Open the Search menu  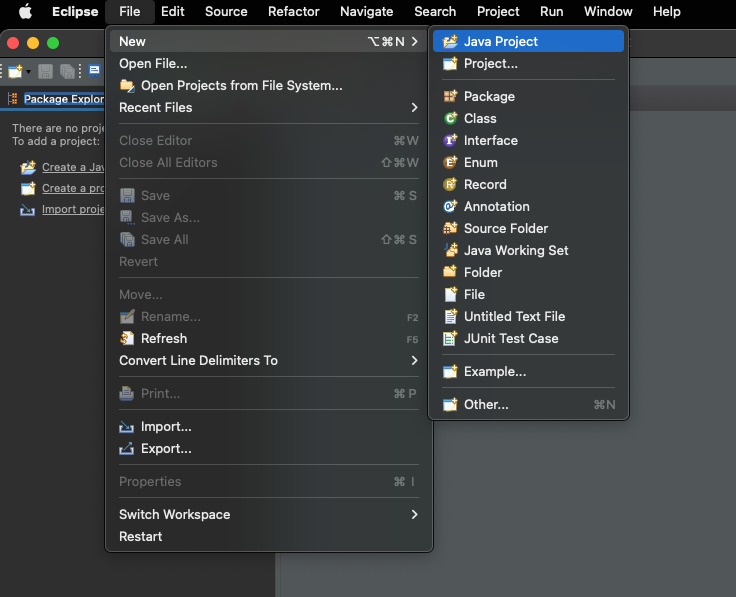435,11
